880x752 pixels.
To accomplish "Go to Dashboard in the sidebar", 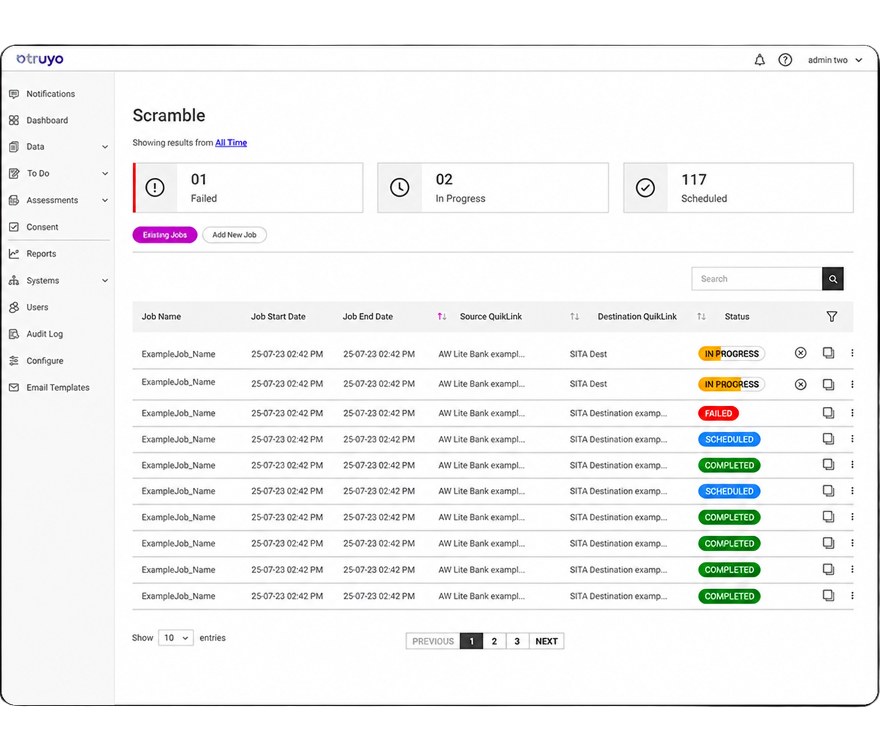I will point(47,120).
